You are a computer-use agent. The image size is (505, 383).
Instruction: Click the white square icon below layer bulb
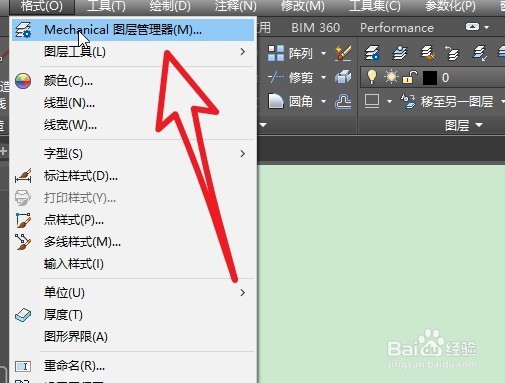(x=372, y=101)
